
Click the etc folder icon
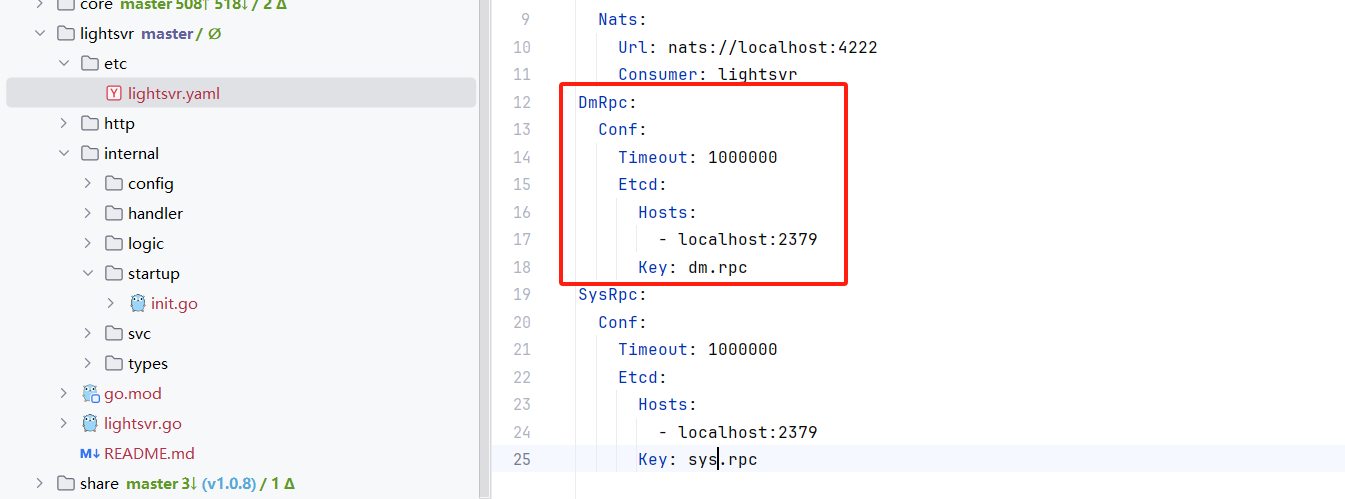(90, 64)
